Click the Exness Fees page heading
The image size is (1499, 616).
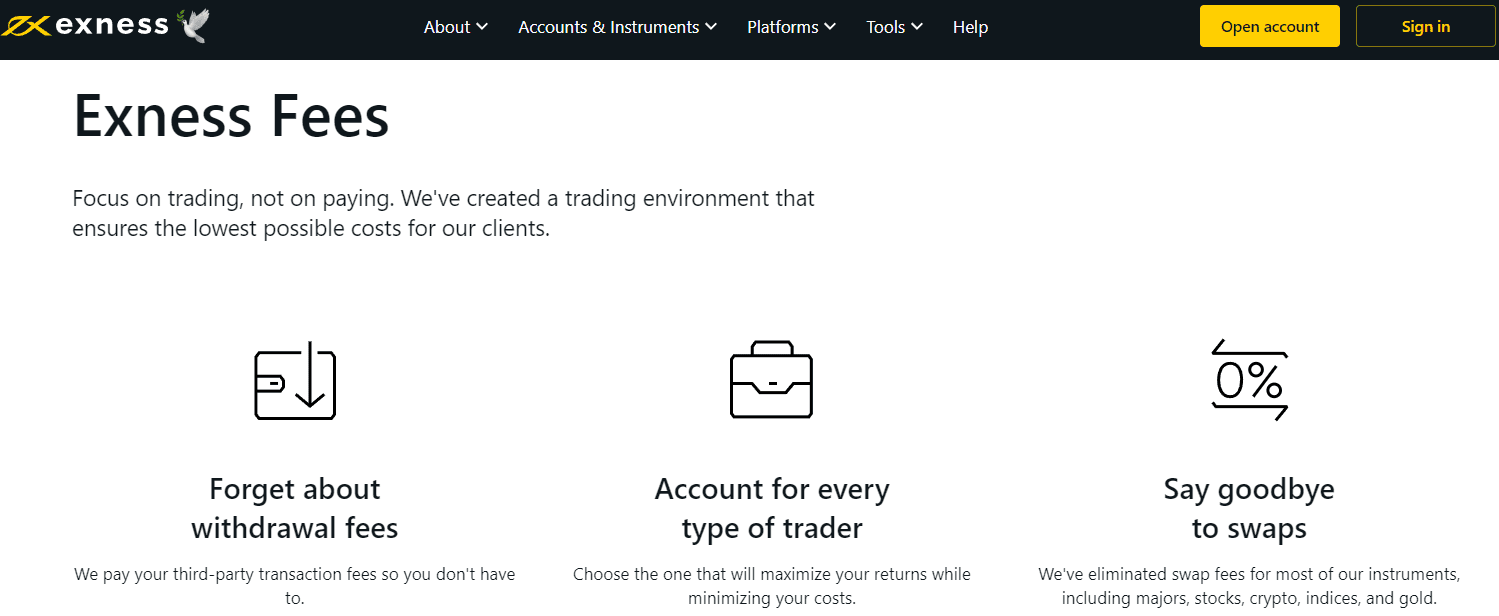(x=230, y=116)
